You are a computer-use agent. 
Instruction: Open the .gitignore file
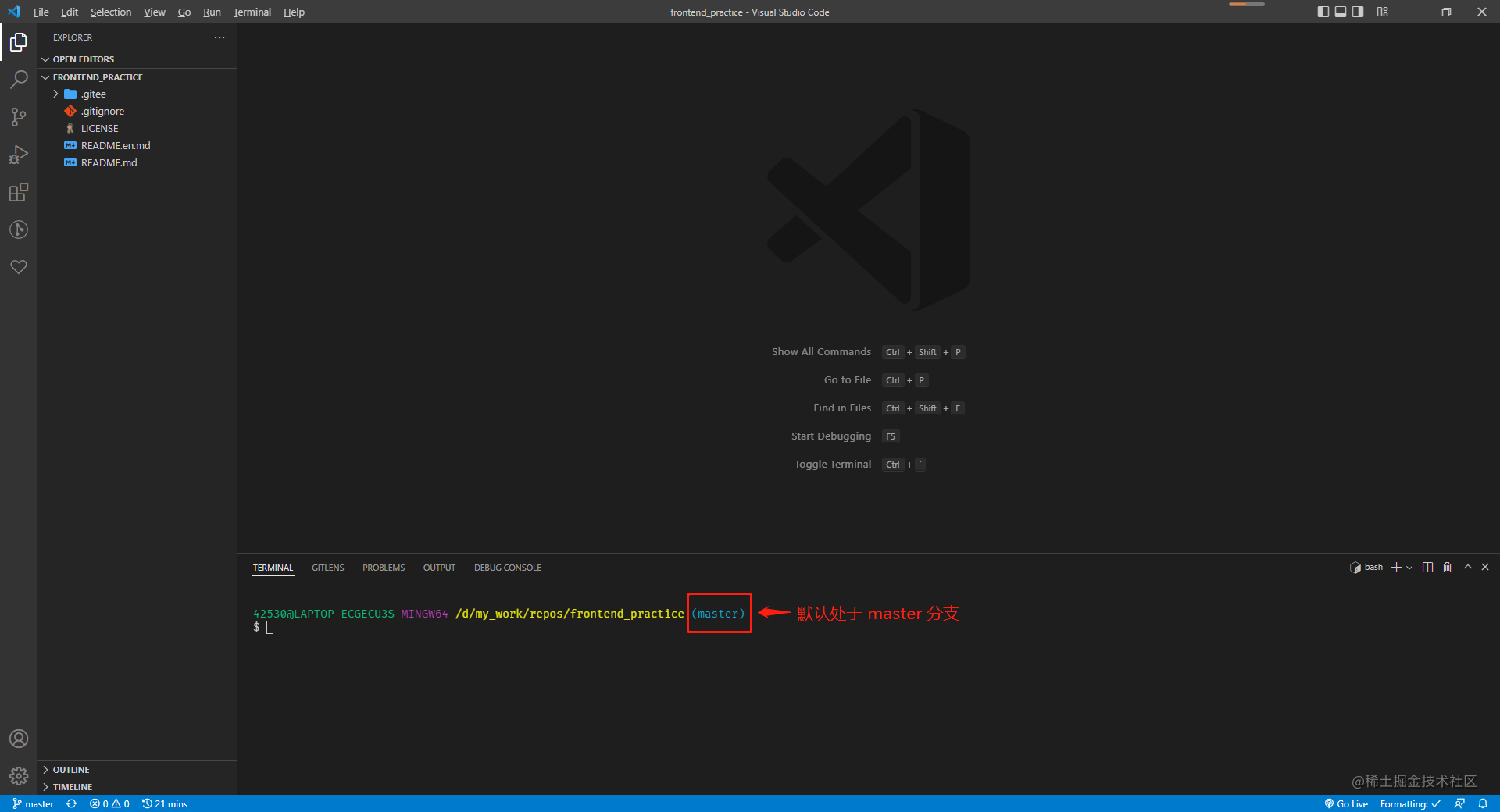137,112
